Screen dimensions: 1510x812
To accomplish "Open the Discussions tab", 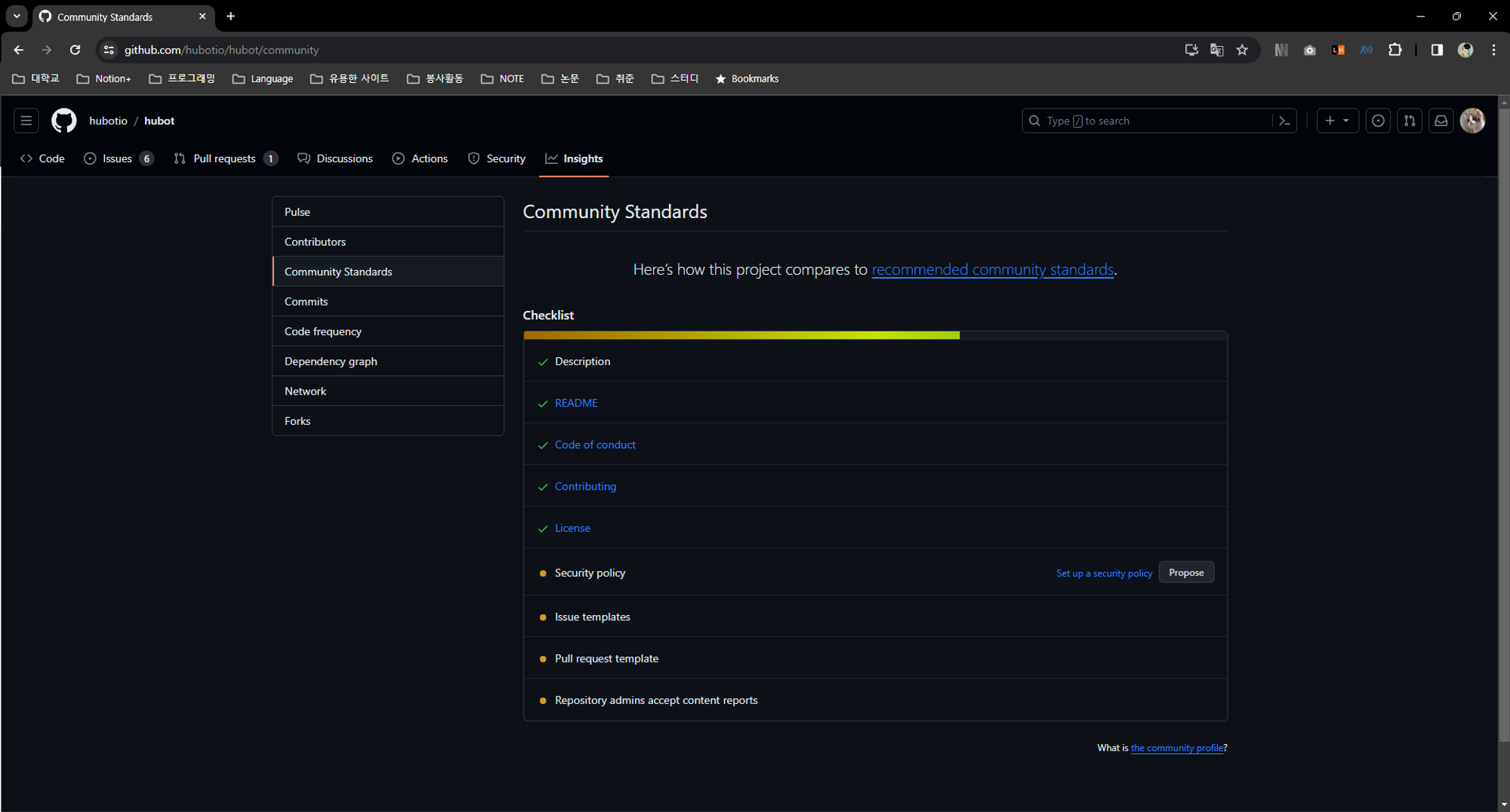I will (x=335, y=158).
